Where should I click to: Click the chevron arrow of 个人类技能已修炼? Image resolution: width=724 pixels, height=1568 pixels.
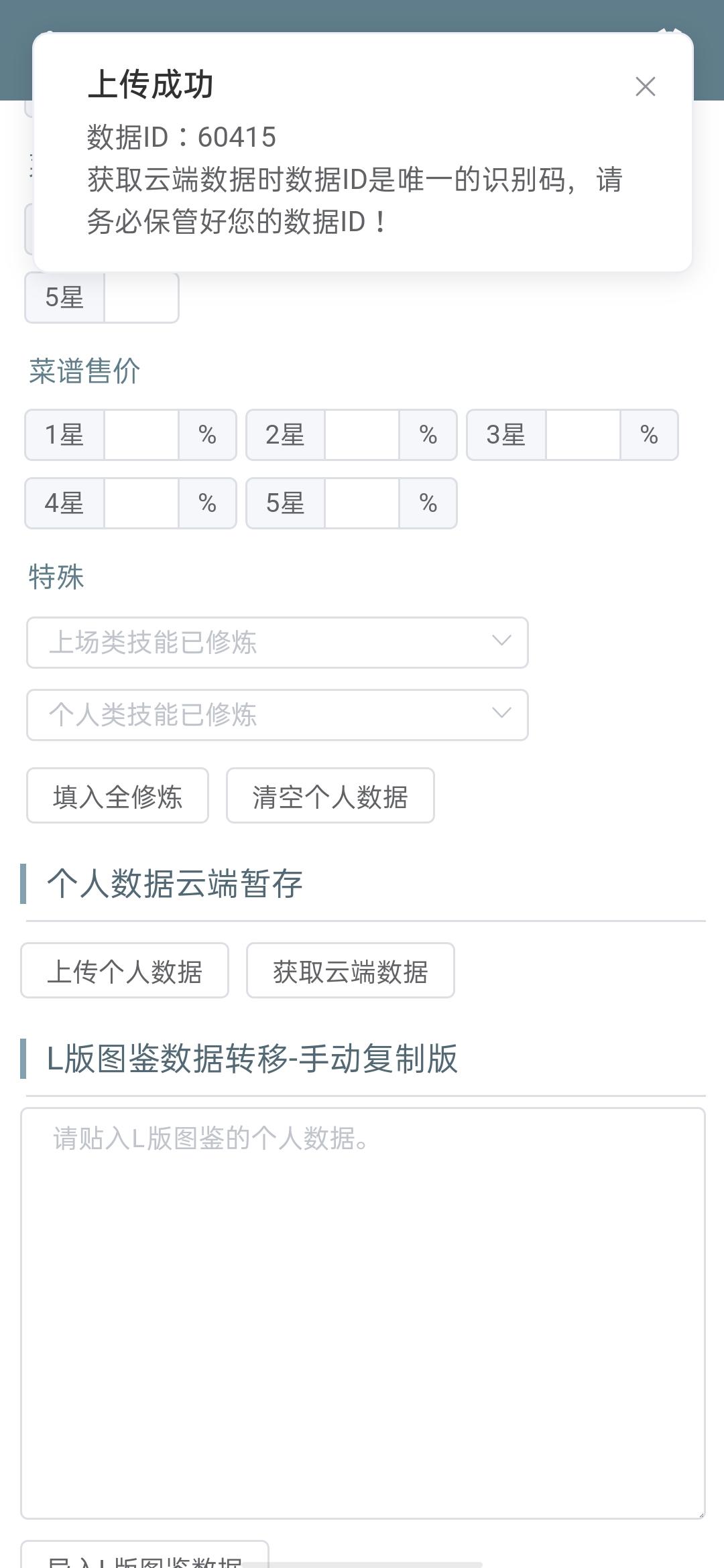[x=501, y=714]
